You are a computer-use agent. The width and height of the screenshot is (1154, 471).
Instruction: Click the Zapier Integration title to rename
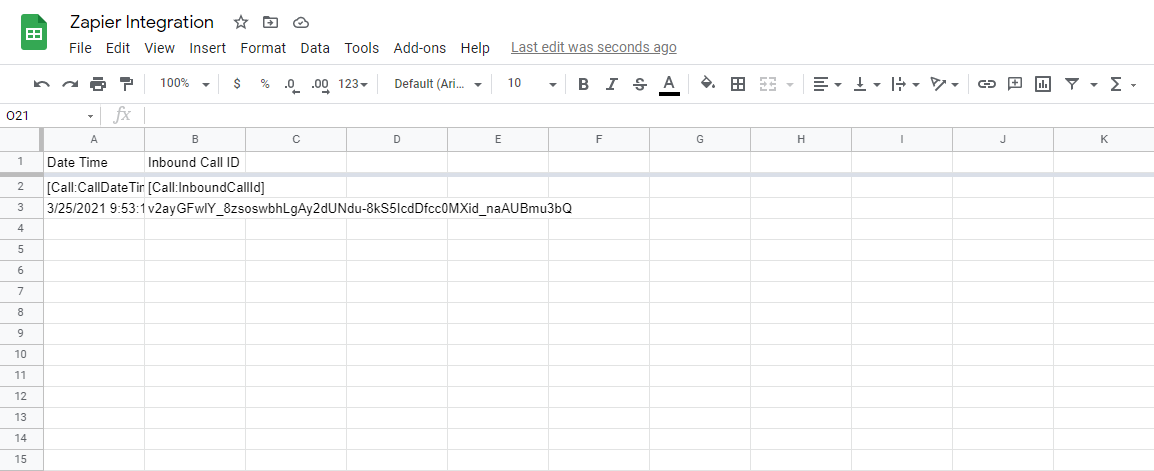[142, 22]
